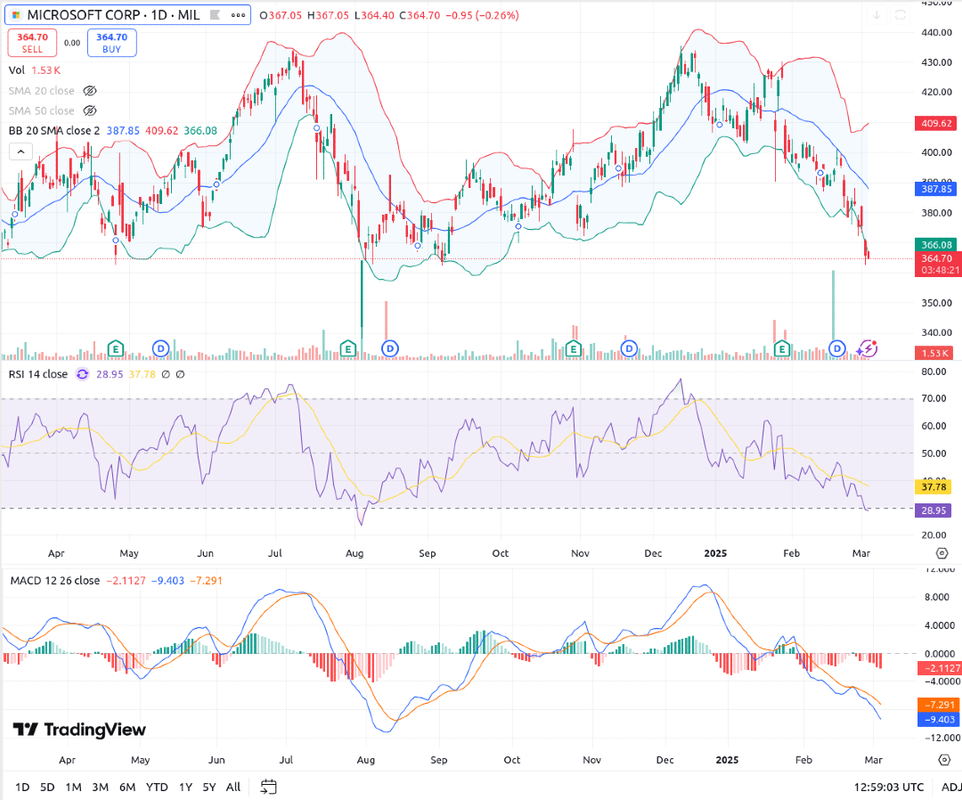Open the late-January 2025 earnings E marker

tap(782, 349)
